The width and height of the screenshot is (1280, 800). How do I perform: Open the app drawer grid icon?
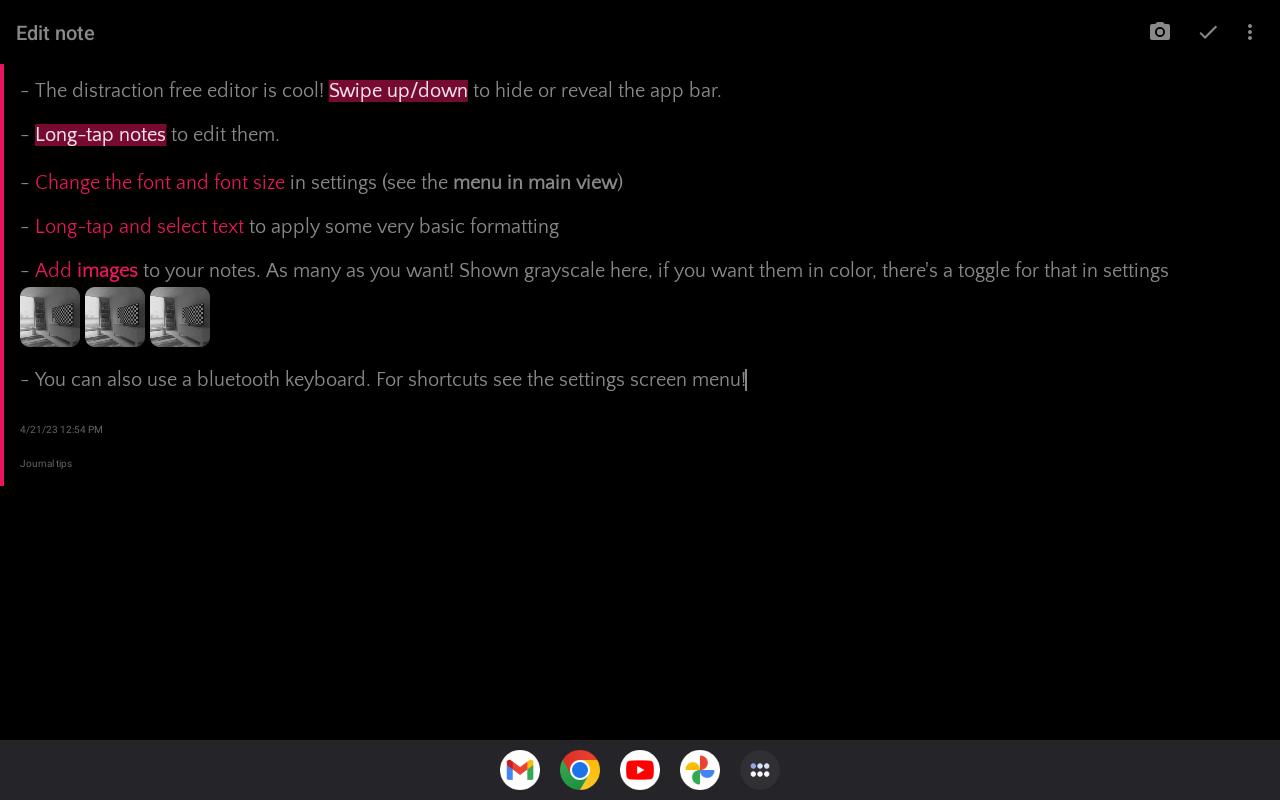[760, 770]
